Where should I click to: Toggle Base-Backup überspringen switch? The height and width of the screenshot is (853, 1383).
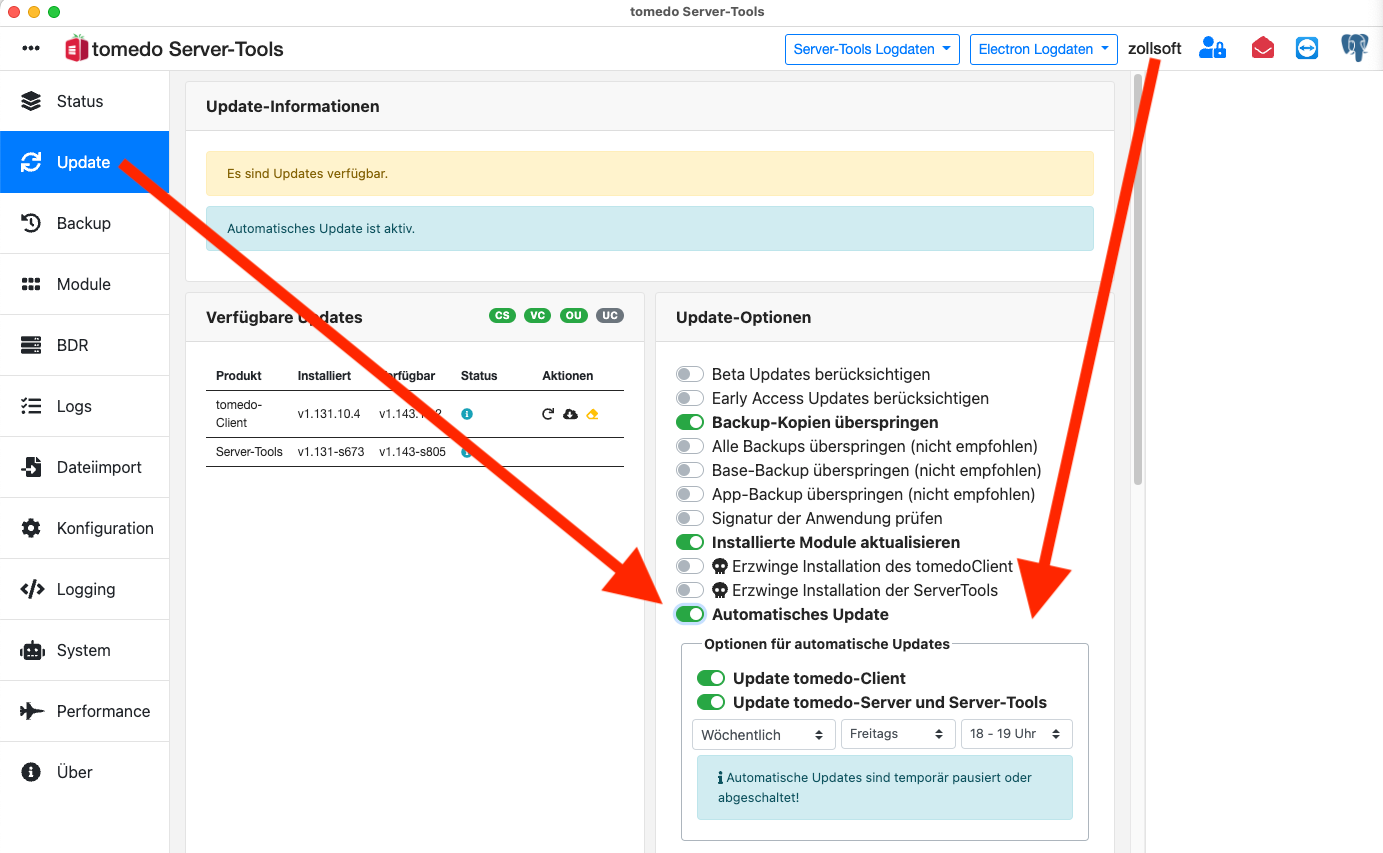pos(690,470)
